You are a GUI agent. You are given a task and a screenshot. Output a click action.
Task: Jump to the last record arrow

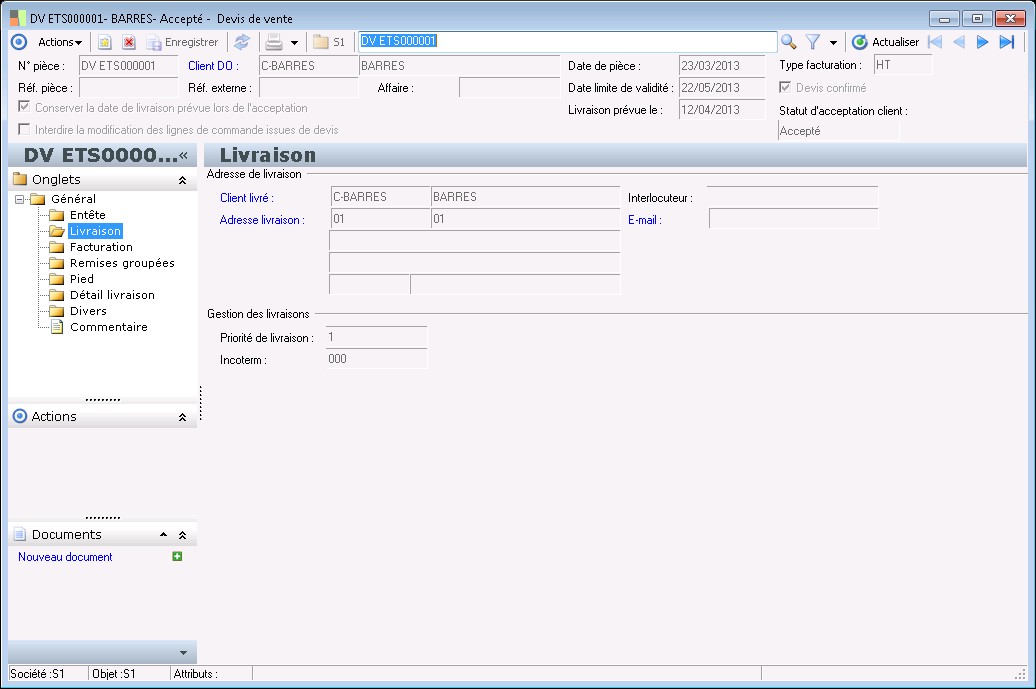pos(1006,42)
